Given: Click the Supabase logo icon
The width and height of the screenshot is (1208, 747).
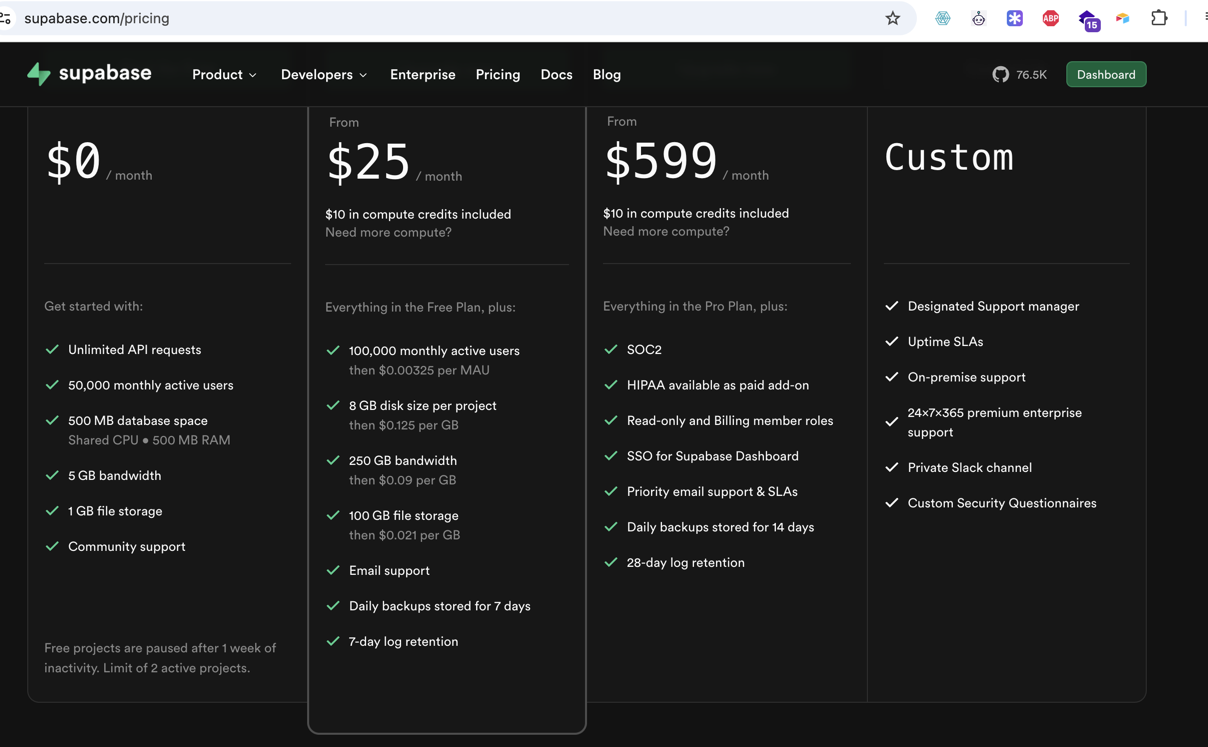Looking at the screenshot, I should click(39, 73).
